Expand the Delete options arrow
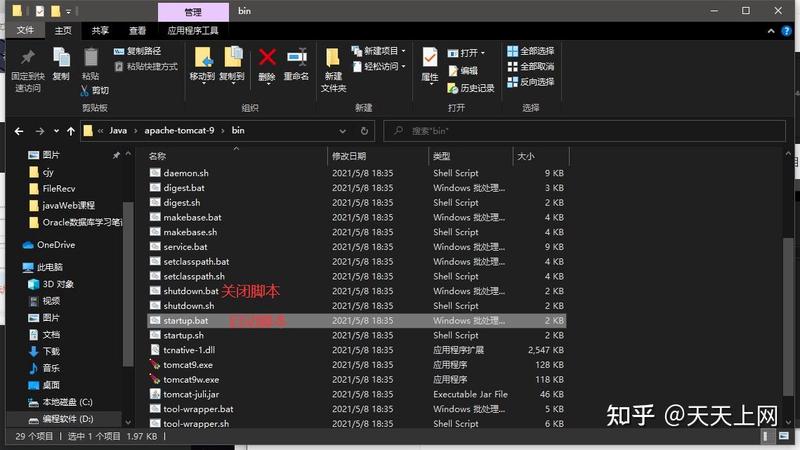The height and width of the screenshot is (450, 800). click(267, 84)
